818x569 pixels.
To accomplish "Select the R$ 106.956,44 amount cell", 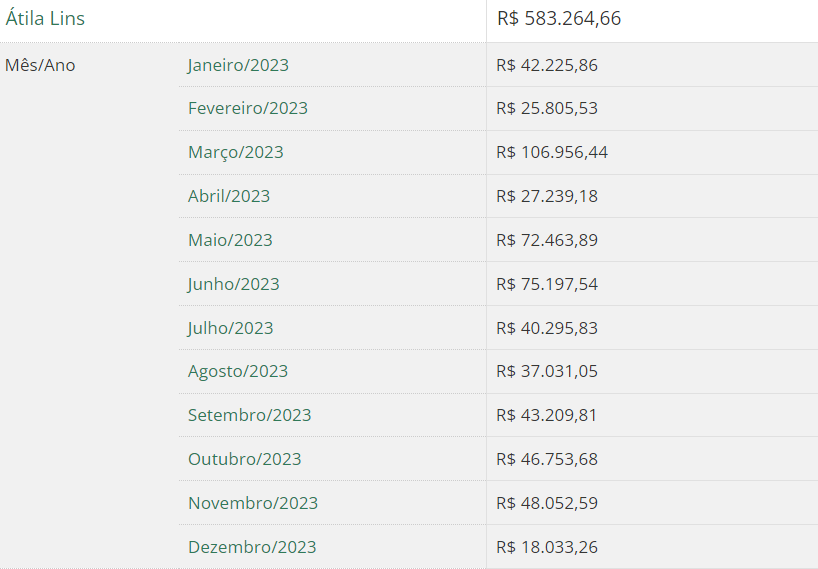I will (x=551, y=152).
